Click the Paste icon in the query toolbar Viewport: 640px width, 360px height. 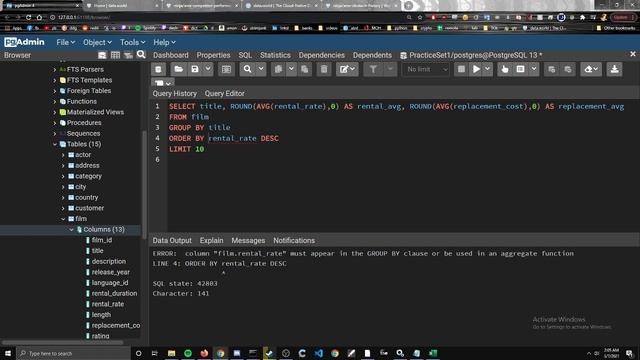(x=304, y=69)
